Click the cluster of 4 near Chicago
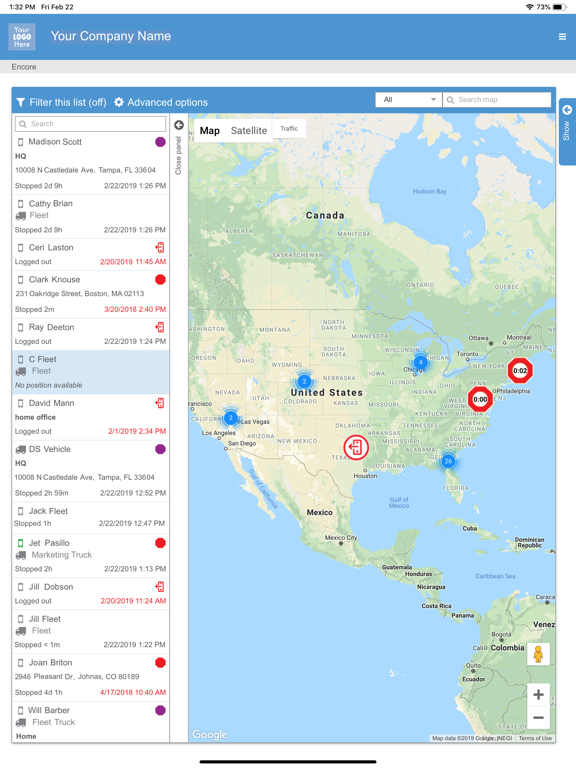Image resolution: width=576 pixels, height=768 pixels. [x=420, y=362]
